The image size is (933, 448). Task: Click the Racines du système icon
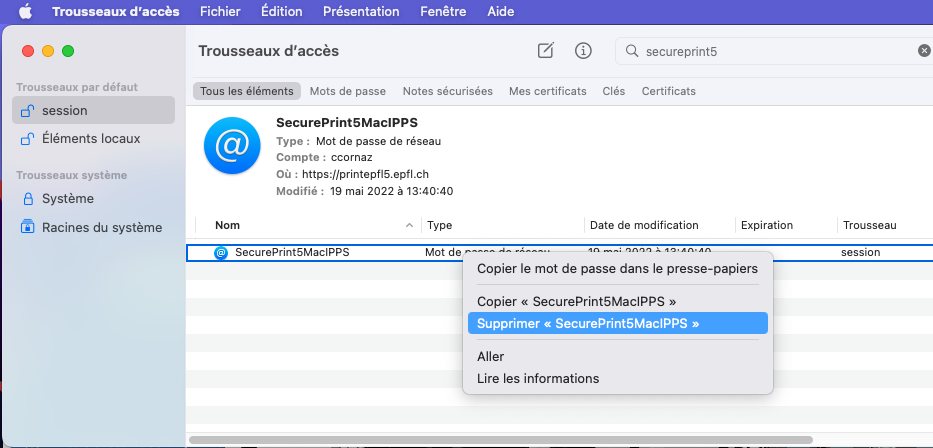(x=27, y=227)
